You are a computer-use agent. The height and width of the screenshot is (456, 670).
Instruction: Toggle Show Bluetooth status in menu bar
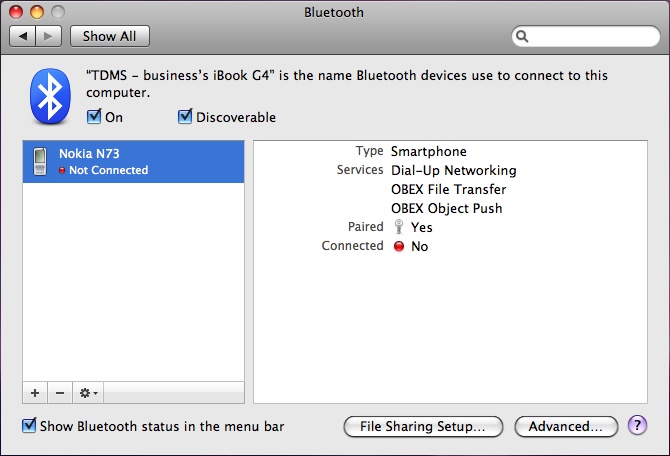click(29, 425)
